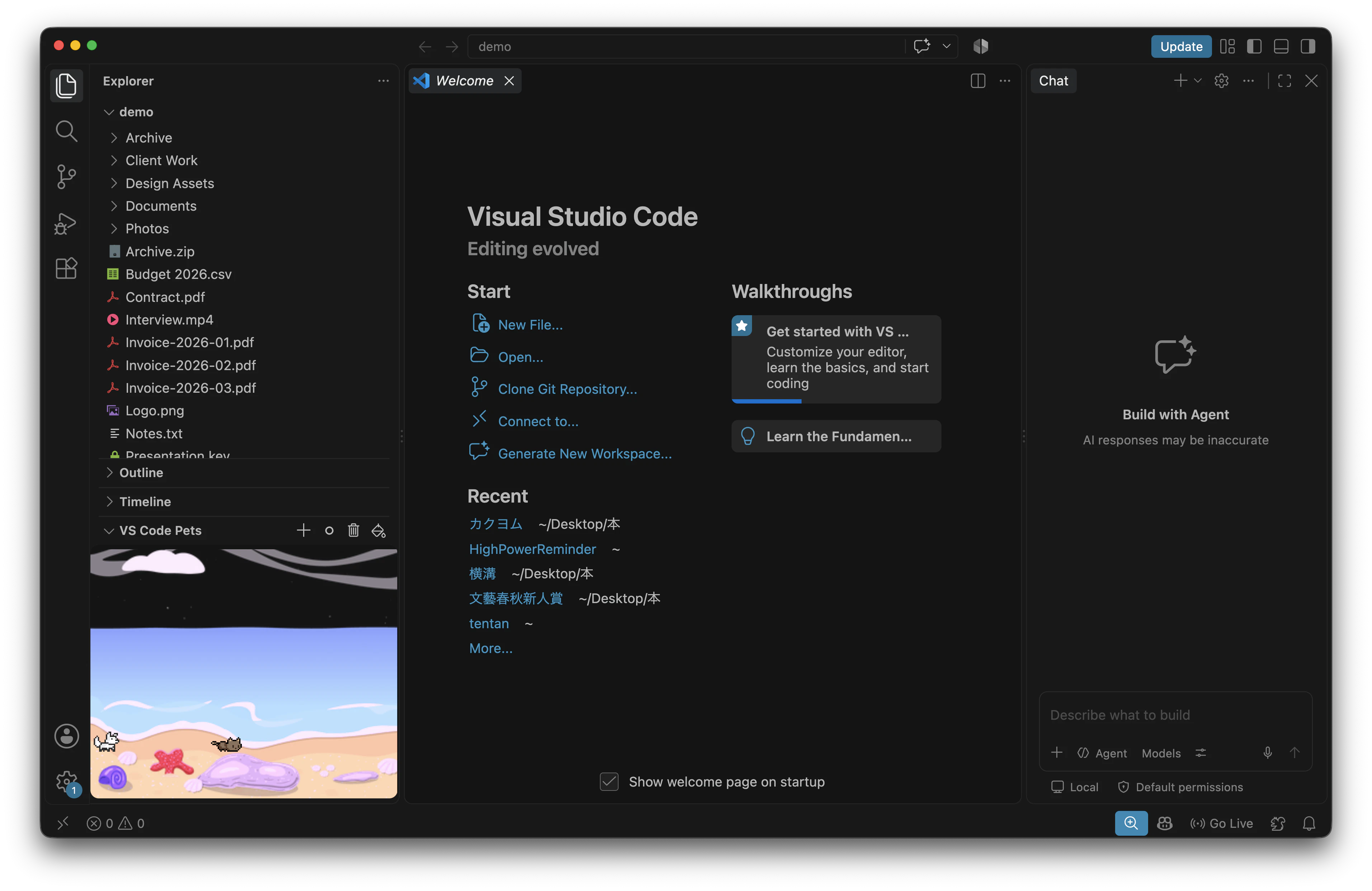Open Budget 2026.csv file
The image size is (1372, 891).
(178, 274)
